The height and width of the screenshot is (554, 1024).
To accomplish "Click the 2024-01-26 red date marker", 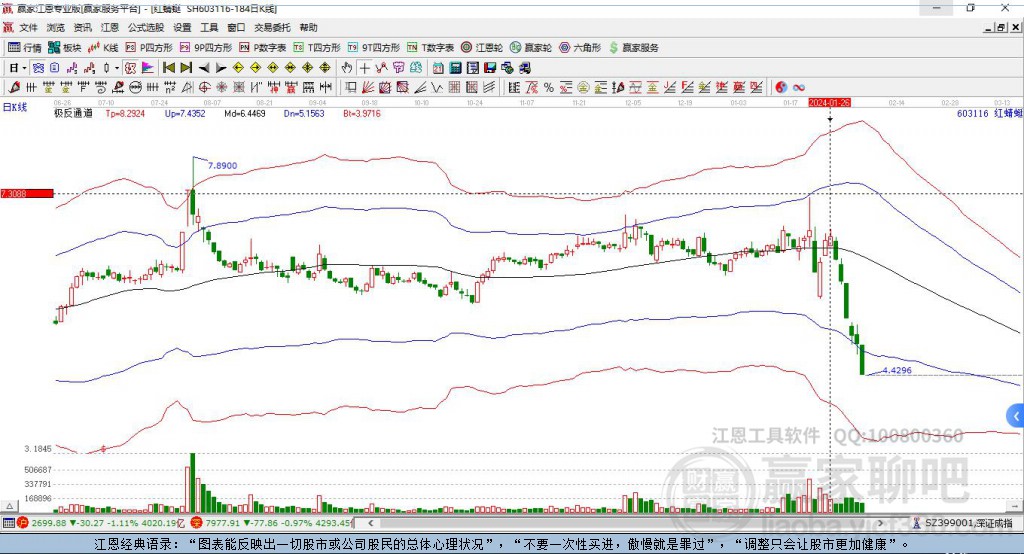I will pyautogui.click(x=829, y=103).
